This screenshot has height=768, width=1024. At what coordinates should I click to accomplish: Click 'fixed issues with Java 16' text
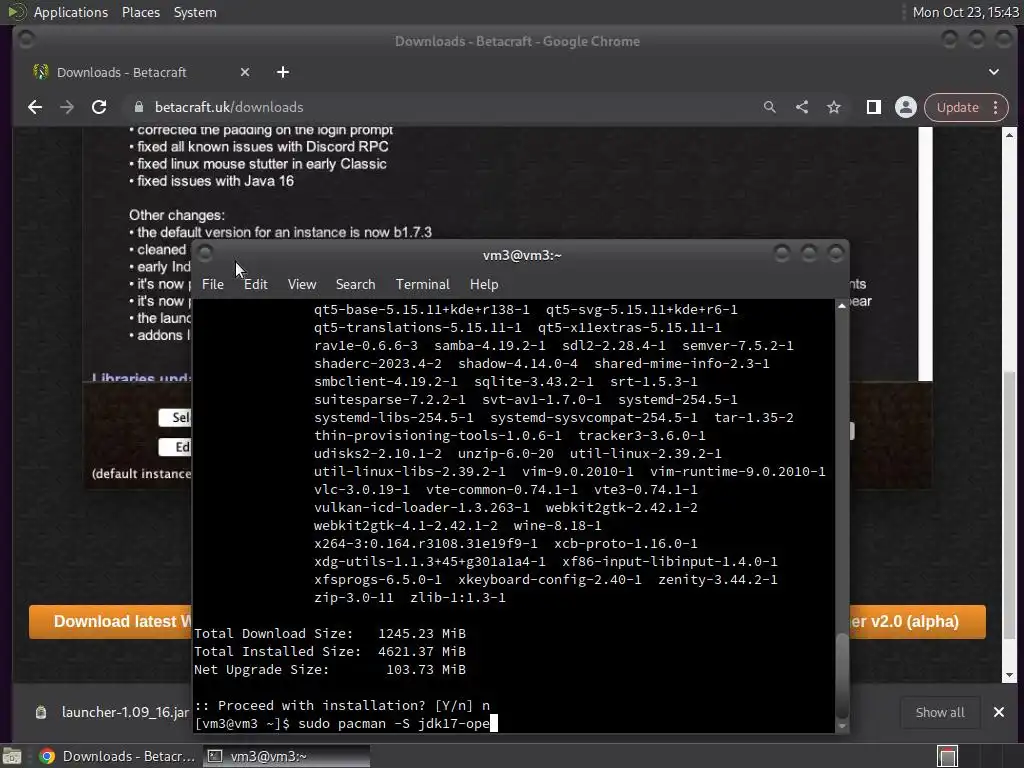click(x=216, y=181)
